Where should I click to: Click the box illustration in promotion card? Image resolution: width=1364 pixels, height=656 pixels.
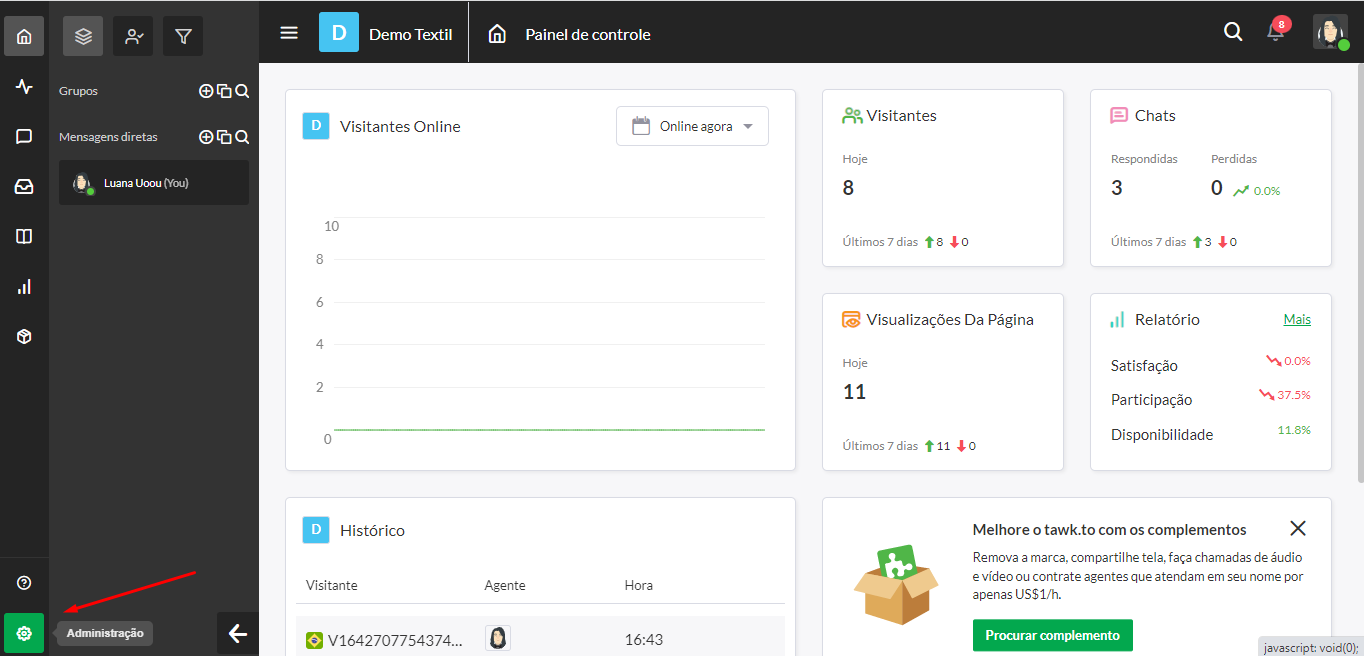click(897, 584)
